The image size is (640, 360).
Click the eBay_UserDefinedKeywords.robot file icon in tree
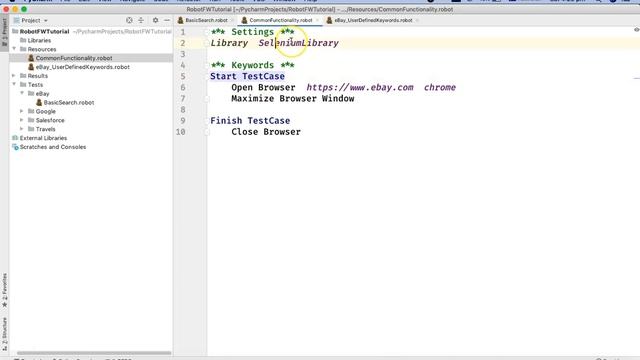(x=31, y=67)
